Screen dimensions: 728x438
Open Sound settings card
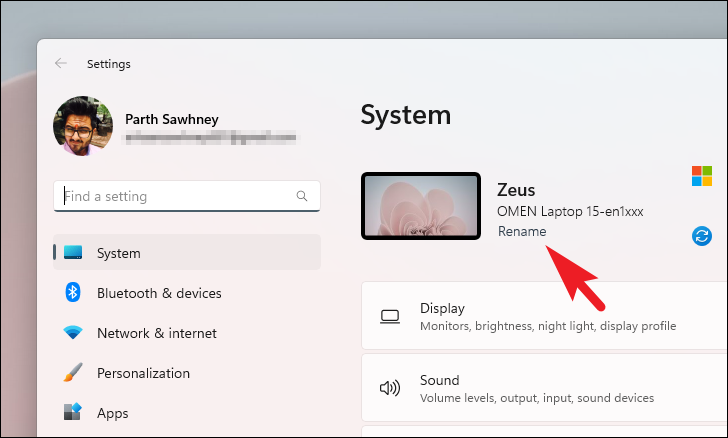pyautogui.click(x=544, y=388)
